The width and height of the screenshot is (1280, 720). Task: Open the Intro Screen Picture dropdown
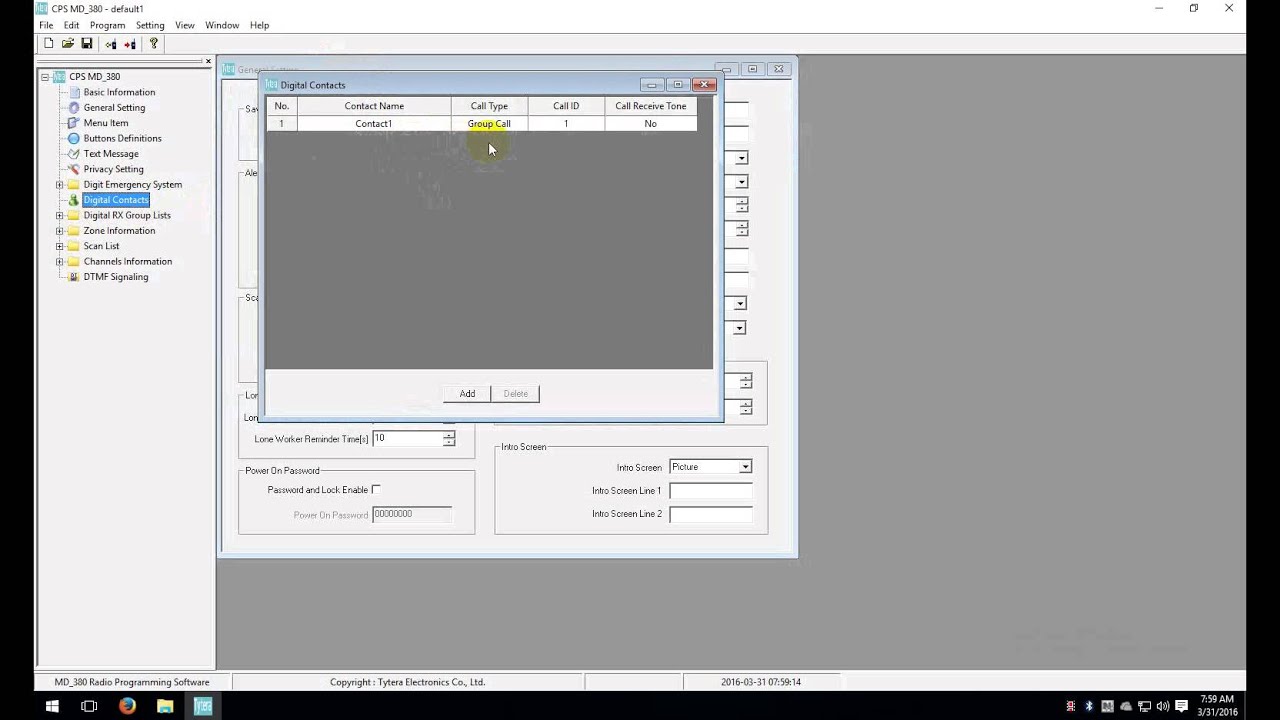point(744,467)
